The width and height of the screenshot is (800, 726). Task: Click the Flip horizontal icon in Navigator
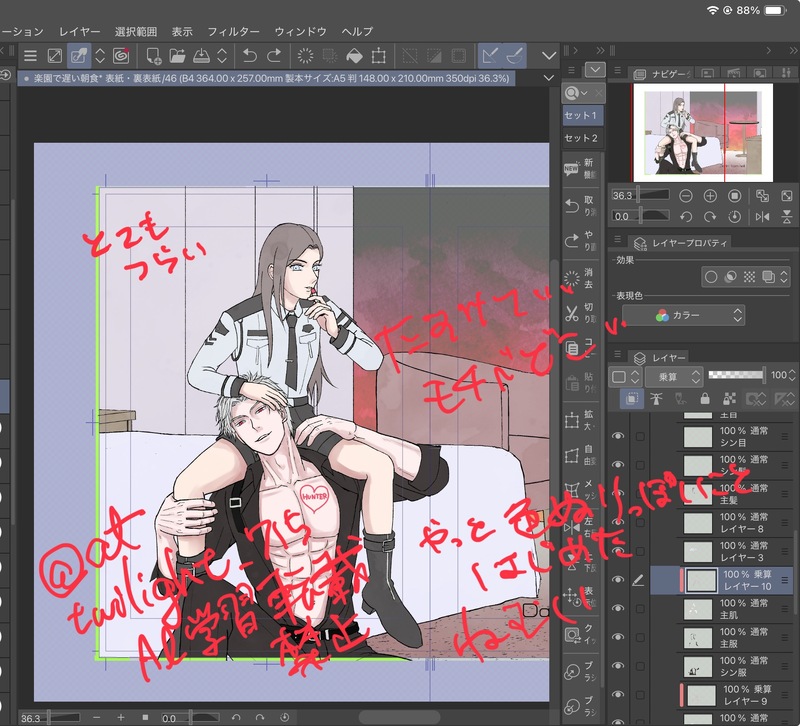762,217
